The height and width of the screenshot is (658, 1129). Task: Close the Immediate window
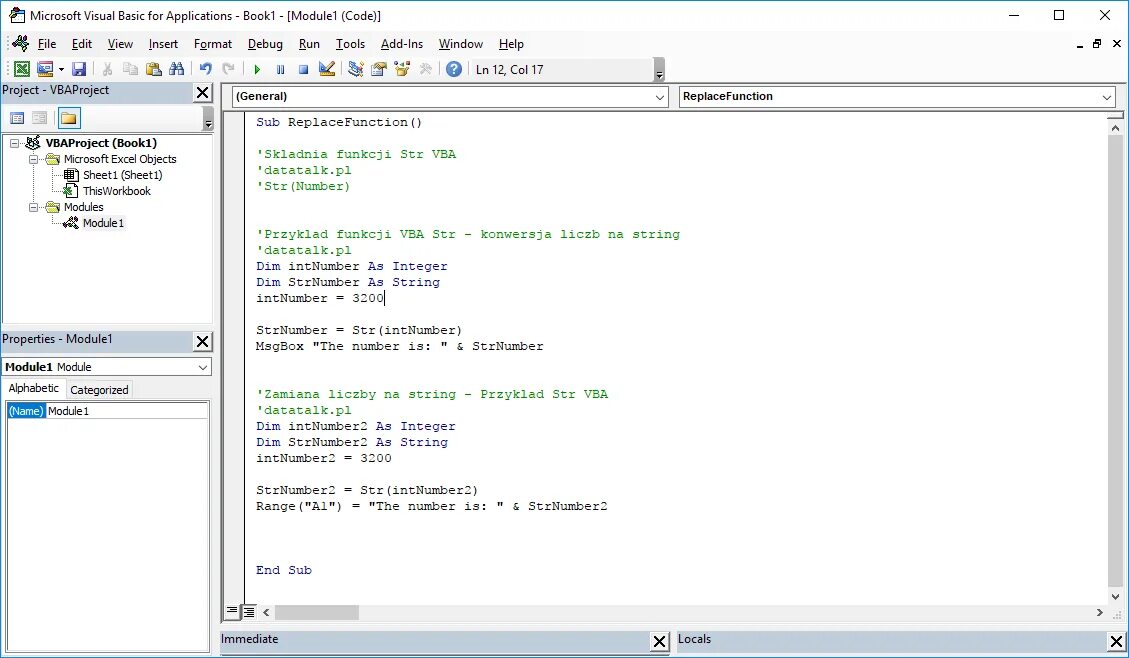point(660,641)
